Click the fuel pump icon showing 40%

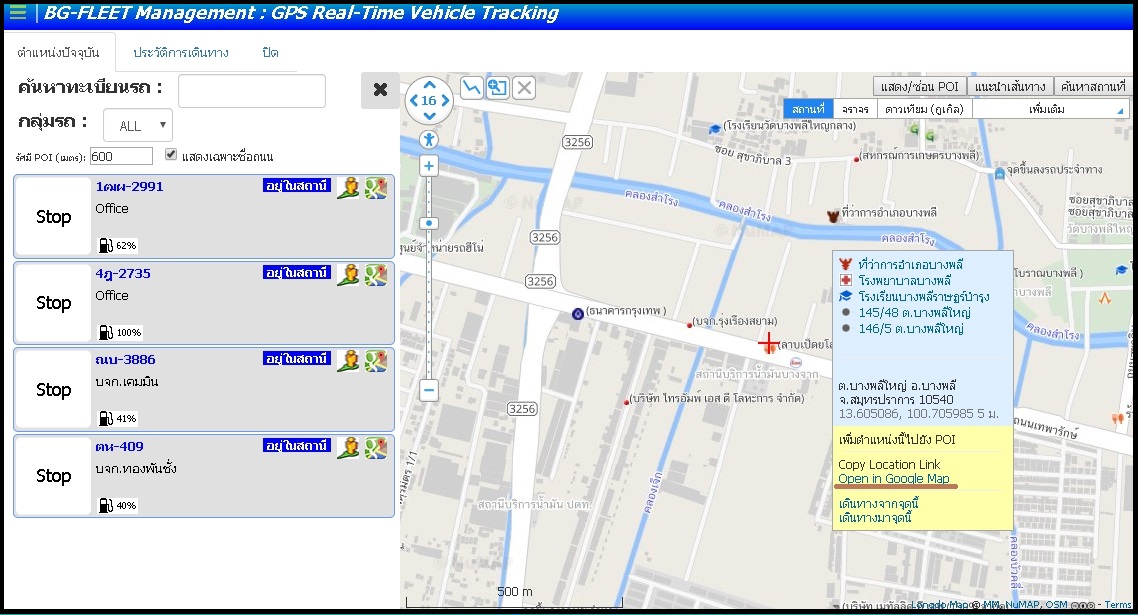click(x=105, y=505)
